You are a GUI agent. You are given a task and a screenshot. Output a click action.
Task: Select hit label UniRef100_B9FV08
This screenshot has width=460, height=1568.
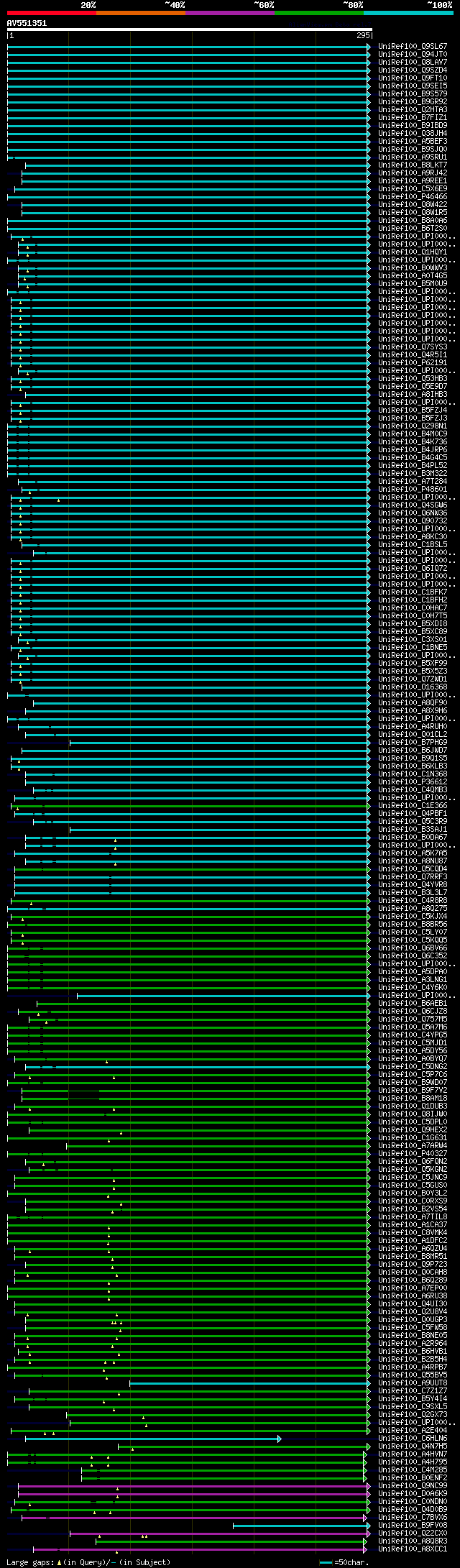(413, 1526)
